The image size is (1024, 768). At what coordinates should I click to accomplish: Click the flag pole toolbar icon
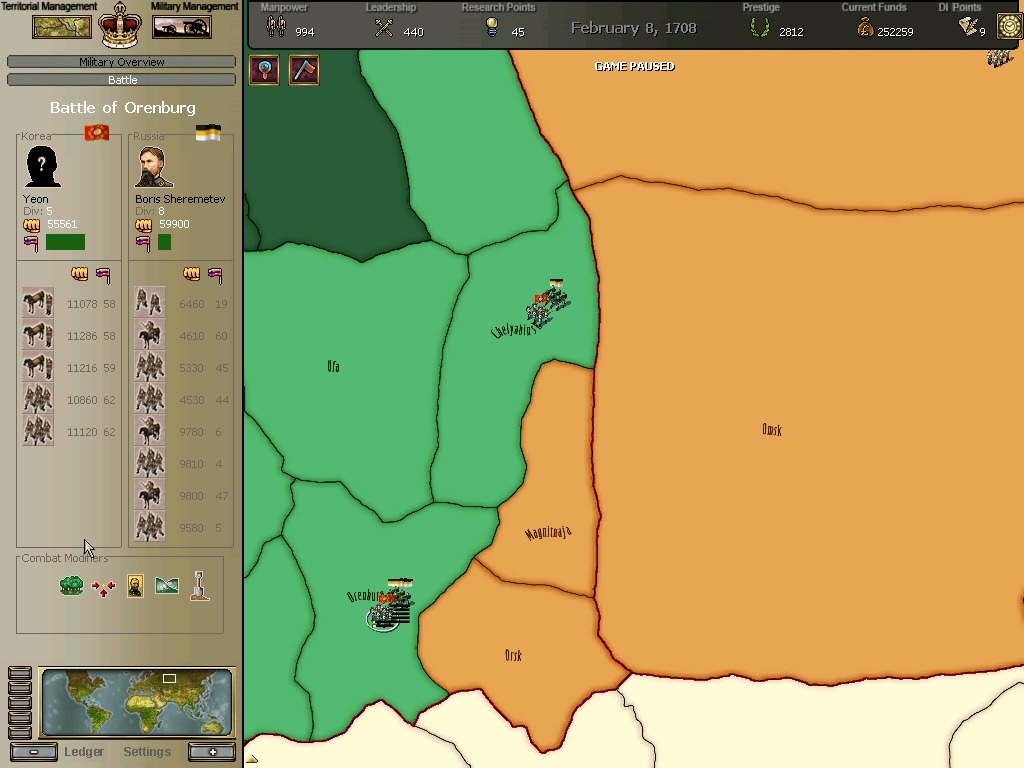(304, 69)
